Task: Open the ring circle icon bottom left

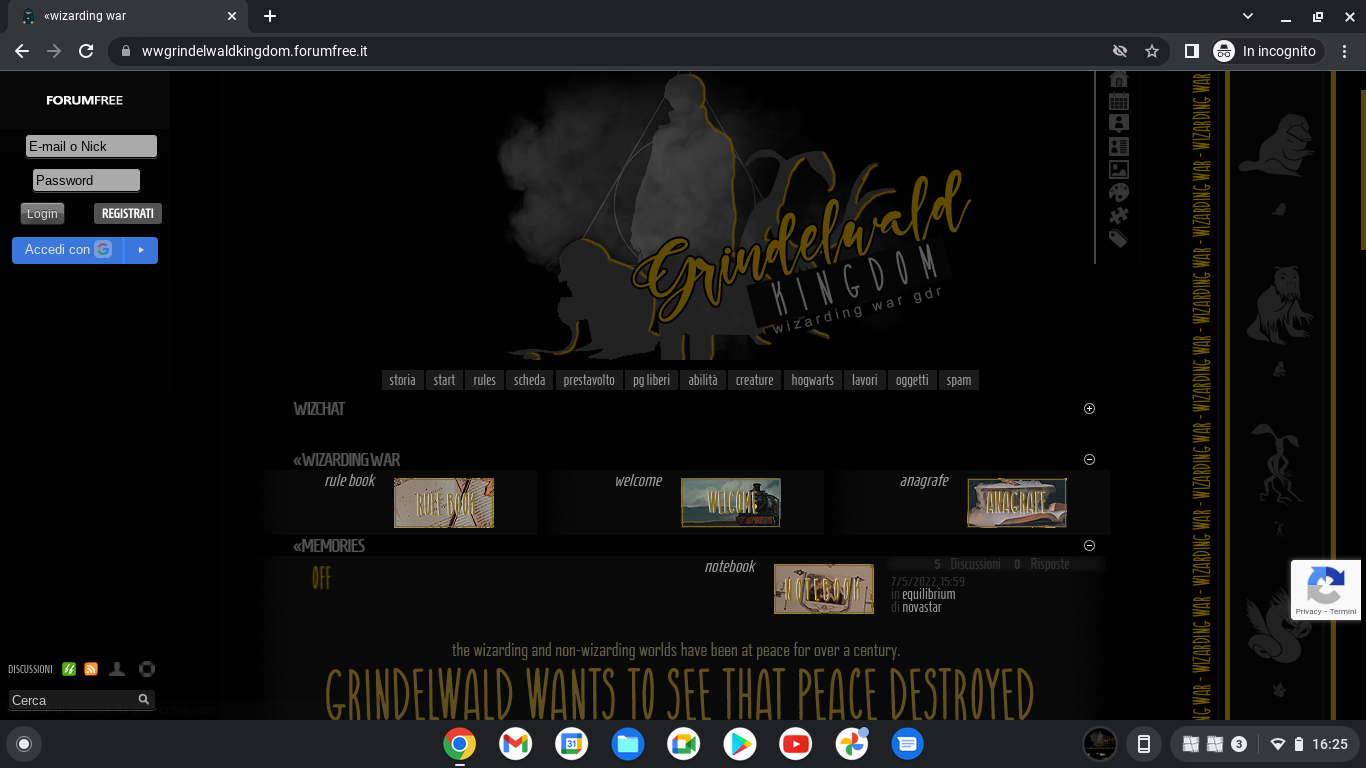Action: 147,669
